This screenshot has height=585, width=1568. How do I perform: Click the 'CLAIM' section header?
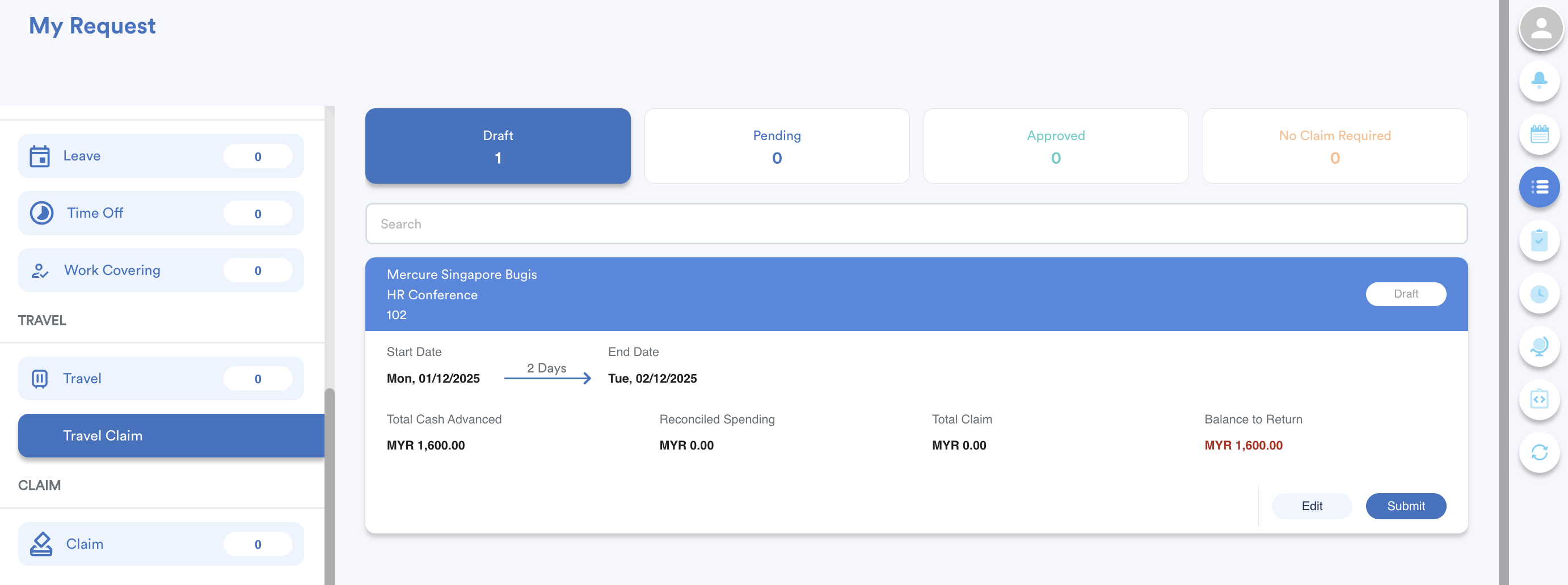(x=40, y=486)
